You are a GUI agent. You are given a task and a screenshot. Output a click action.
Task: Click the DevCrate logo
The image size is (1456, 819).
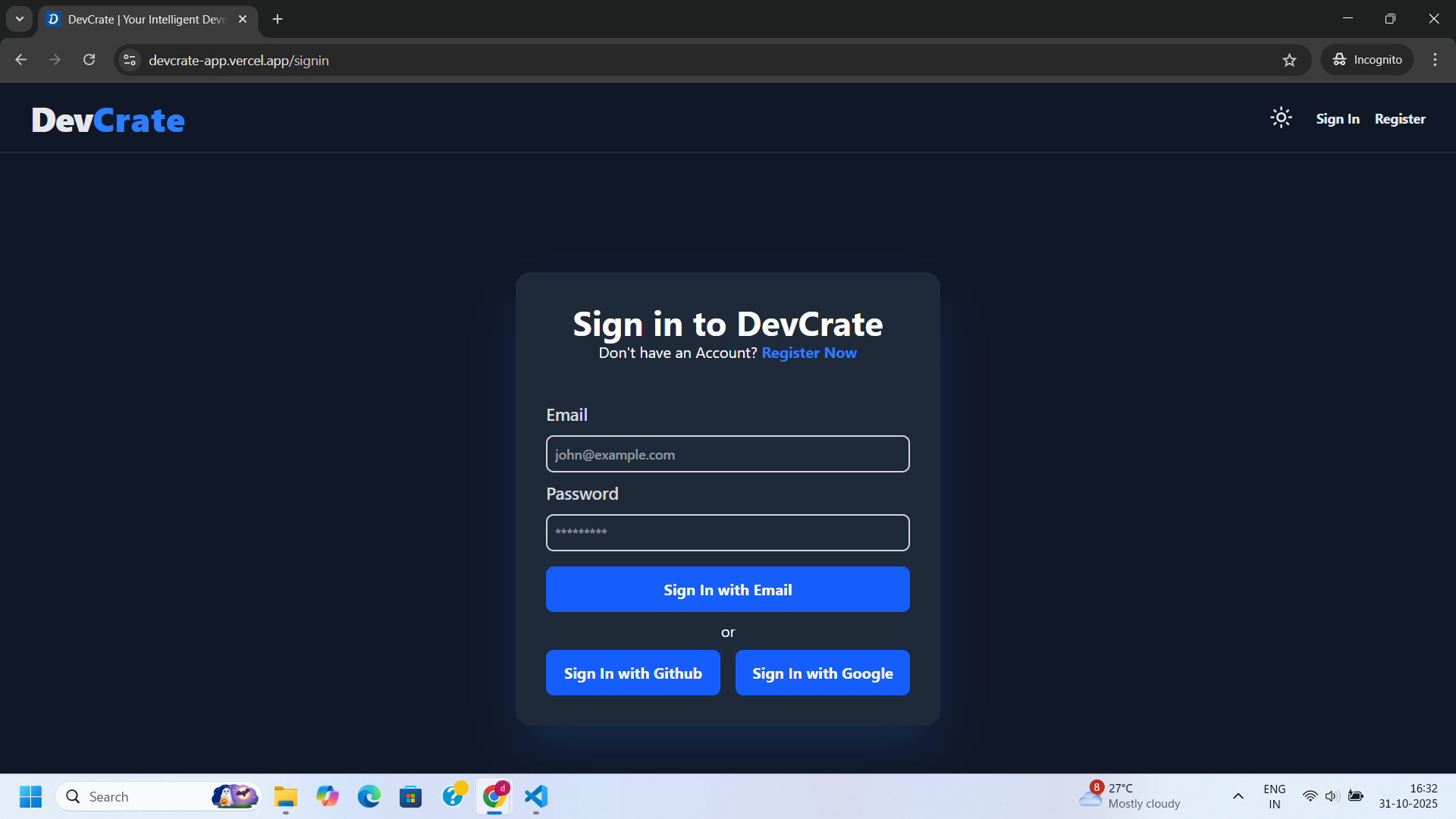108,120
